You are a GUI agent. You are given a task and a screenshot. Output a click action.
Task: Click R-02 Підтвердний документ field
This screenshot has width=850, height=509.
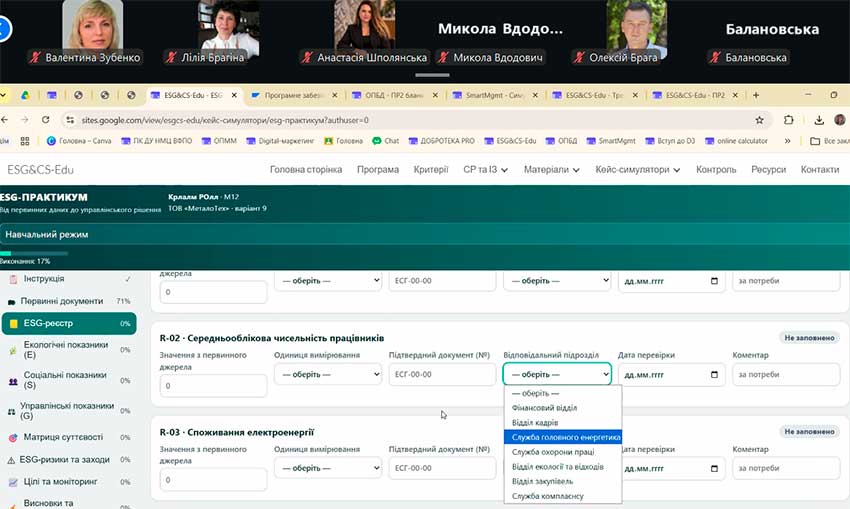[442, 375]
